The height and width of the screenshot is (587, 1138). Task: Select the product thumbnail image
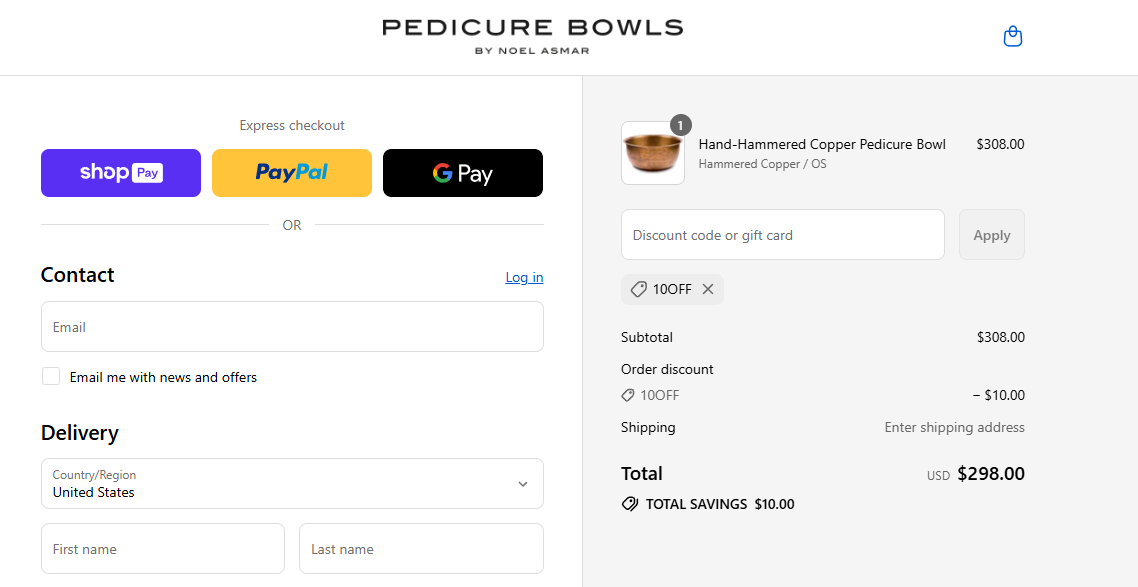652,152
